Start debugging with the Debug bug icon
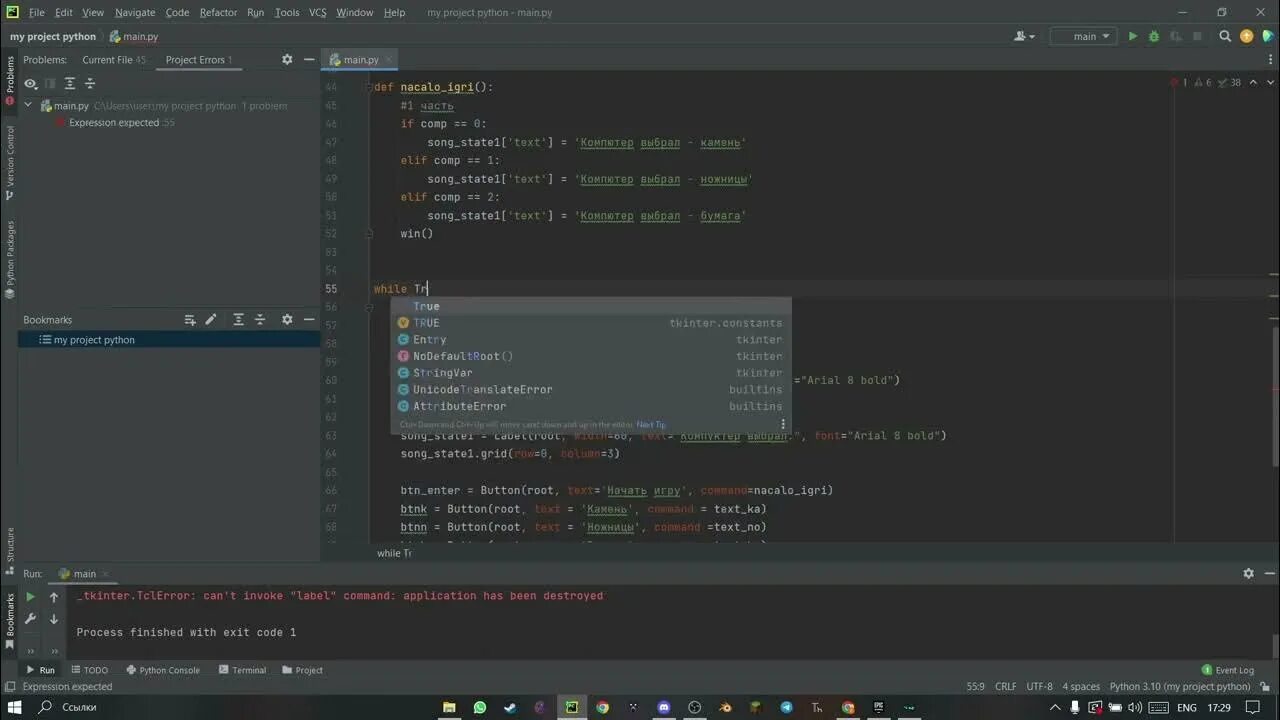This screenshot has width=1280, height=720. pos(1153,36)
